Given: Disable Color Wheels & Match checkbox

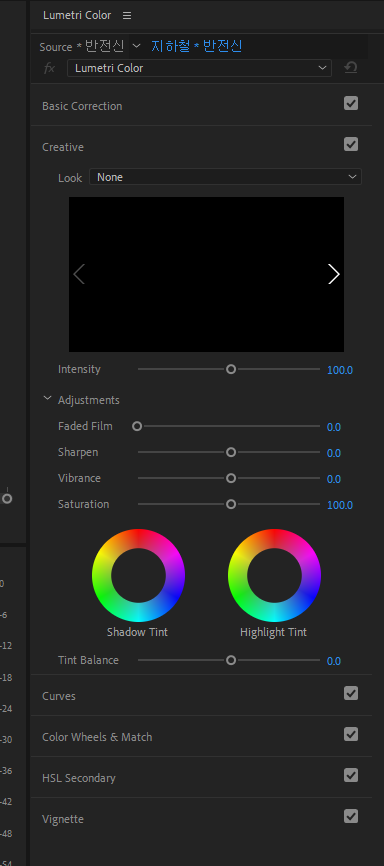Looking at the screenshot, I should tap(351, 734).
